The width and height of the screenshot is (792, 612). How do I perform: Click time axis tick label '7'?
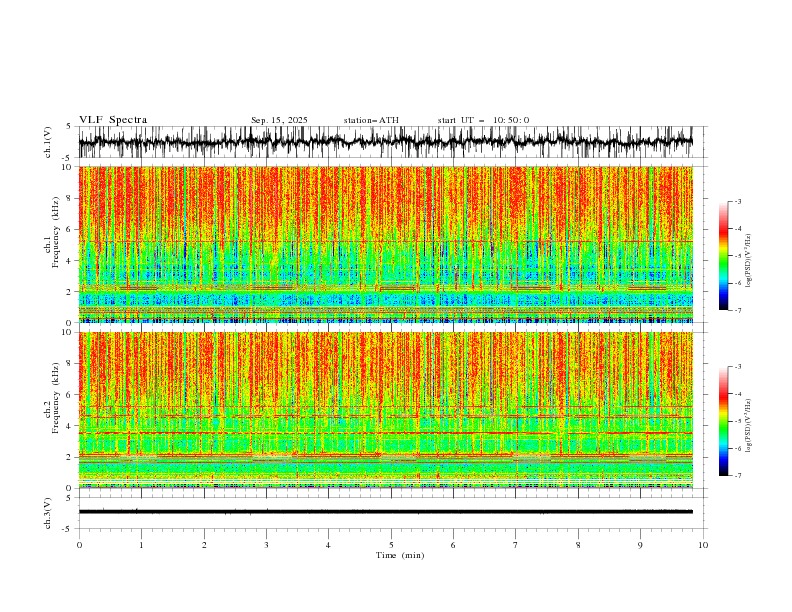click(516, 545)
